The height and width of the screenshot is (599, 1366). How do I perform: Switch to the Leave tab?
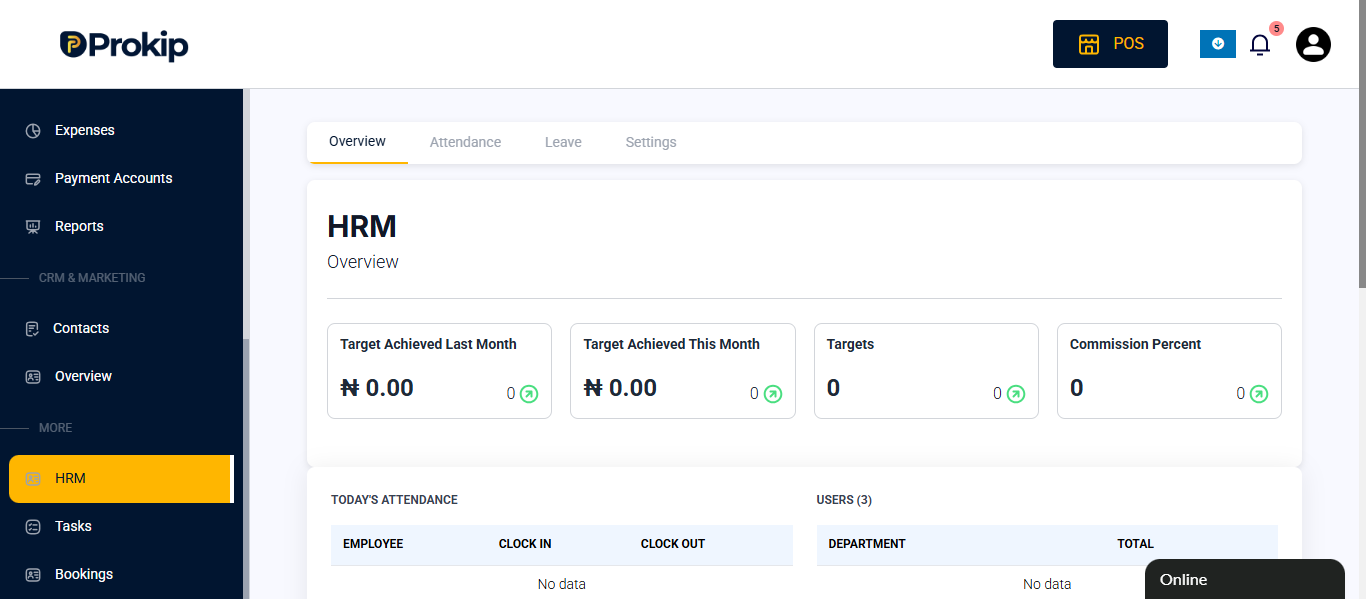click(563, 142)
